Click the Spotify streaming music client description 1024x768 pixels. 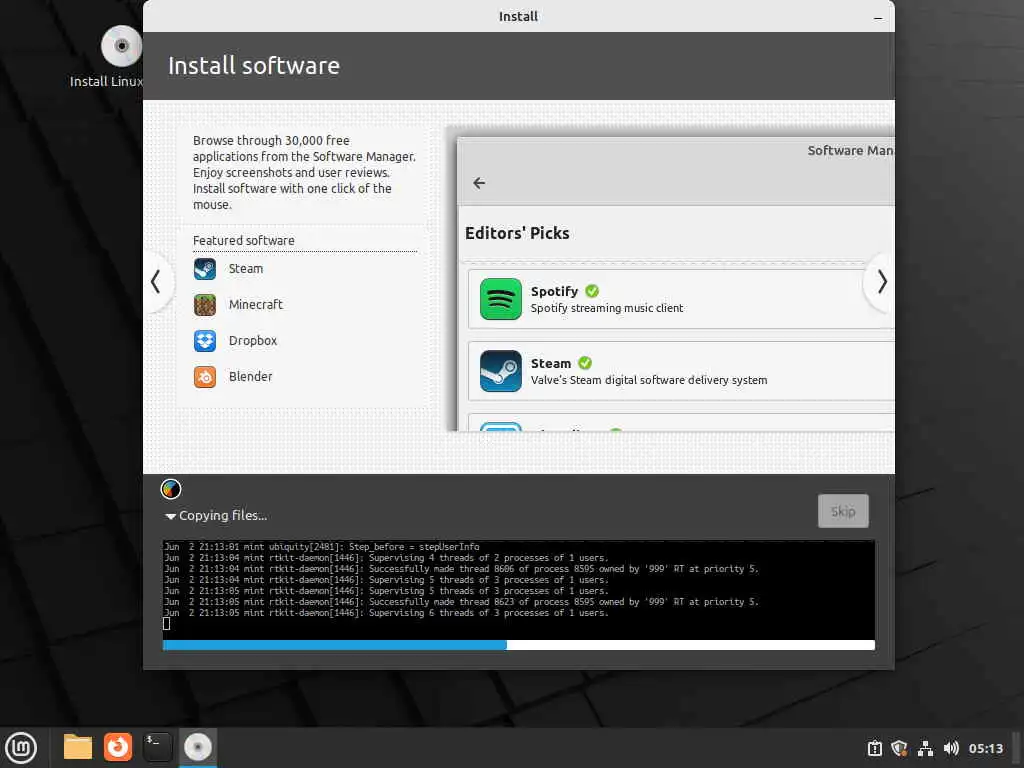tap(607, 308)
